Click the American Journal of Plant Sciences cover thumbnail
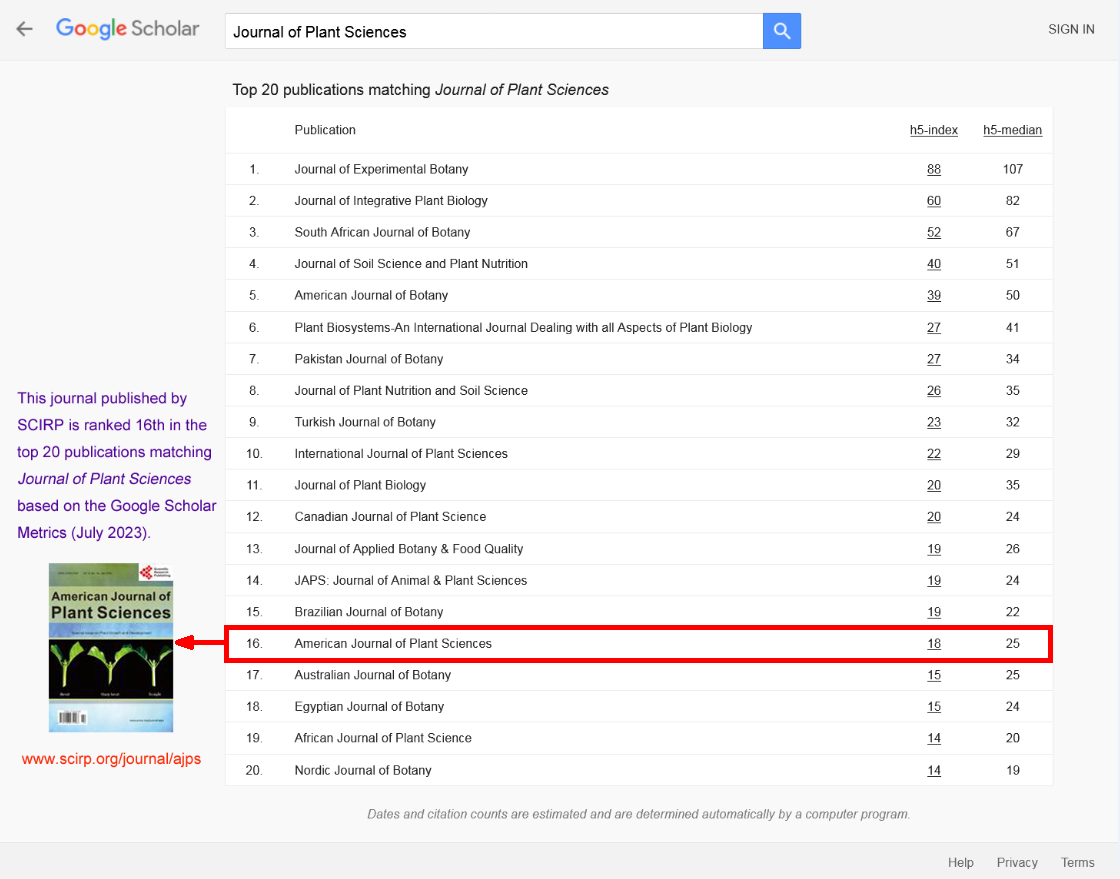The width and height of the screenshot is (1120, 879). [x=111, y=647]
